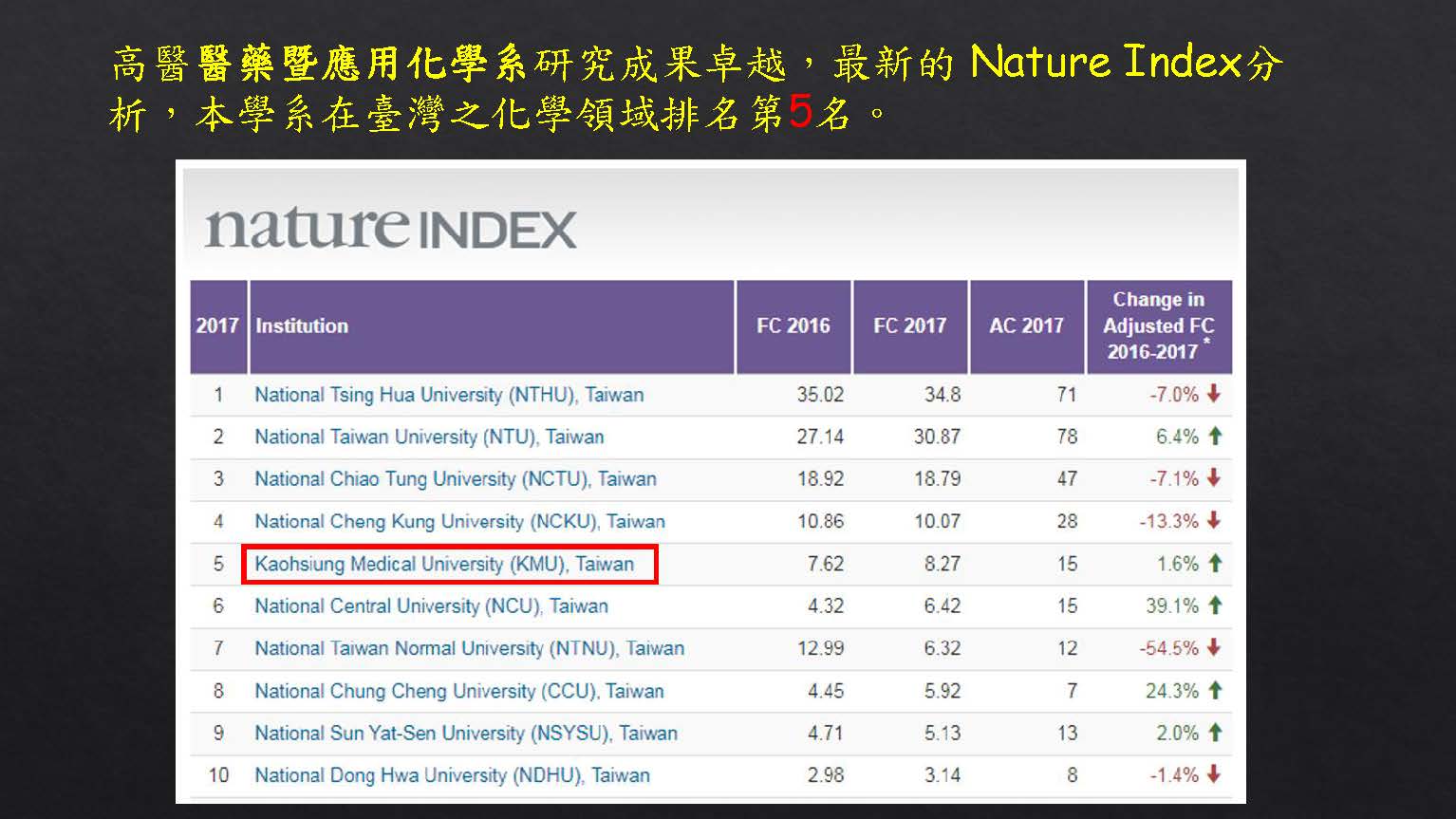Open National Dong Hwa University (NDHU) link
1456x819 pixels.
tap(452, 775)
